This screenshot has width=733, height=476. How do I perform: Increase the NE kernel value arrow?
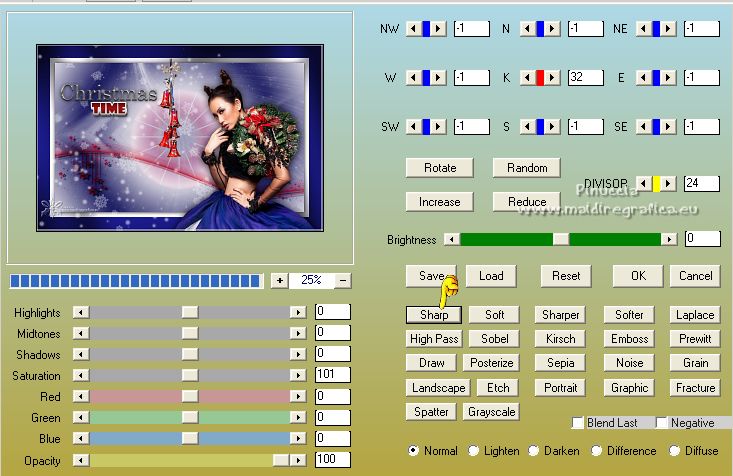668,29
